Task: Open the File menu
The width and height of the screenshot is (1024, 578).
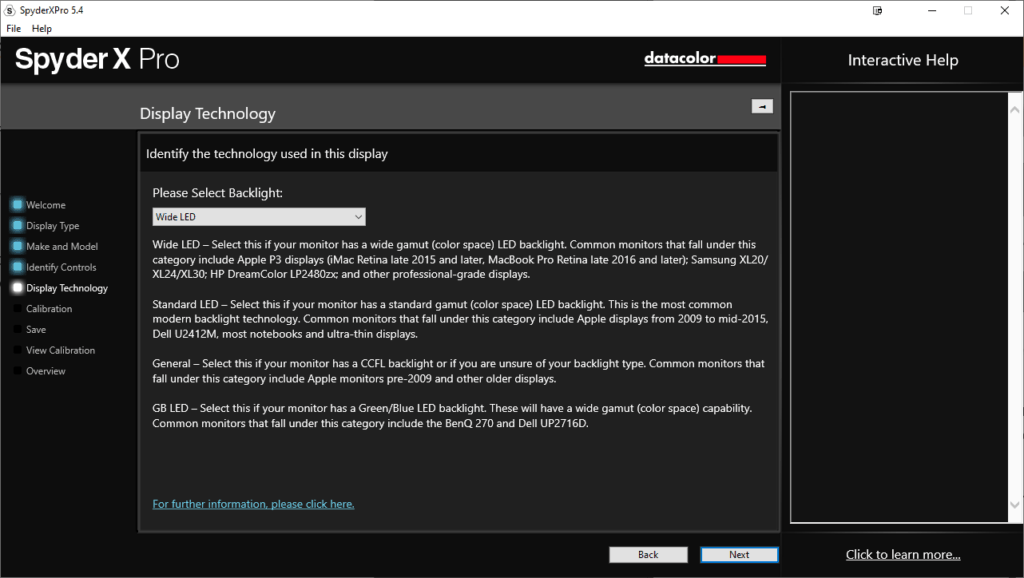Action: tap(14, 28)
